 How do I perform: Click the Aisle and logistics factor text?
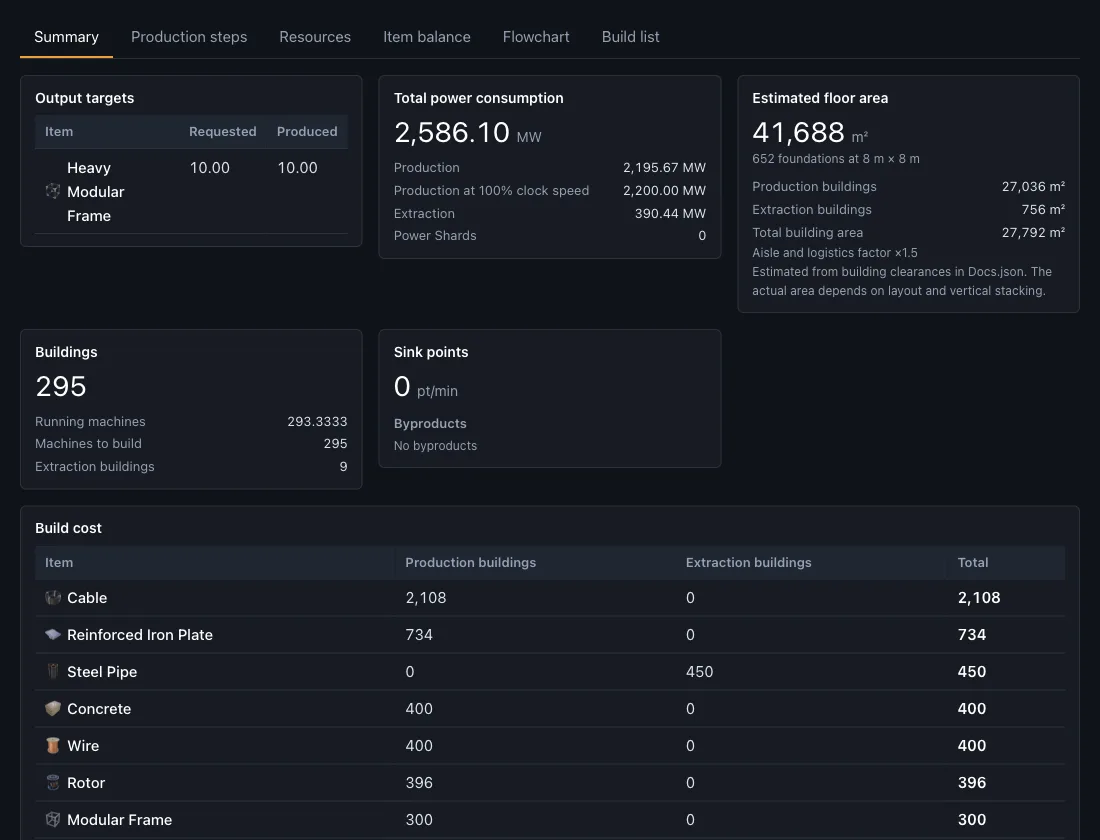click(835, 253)
